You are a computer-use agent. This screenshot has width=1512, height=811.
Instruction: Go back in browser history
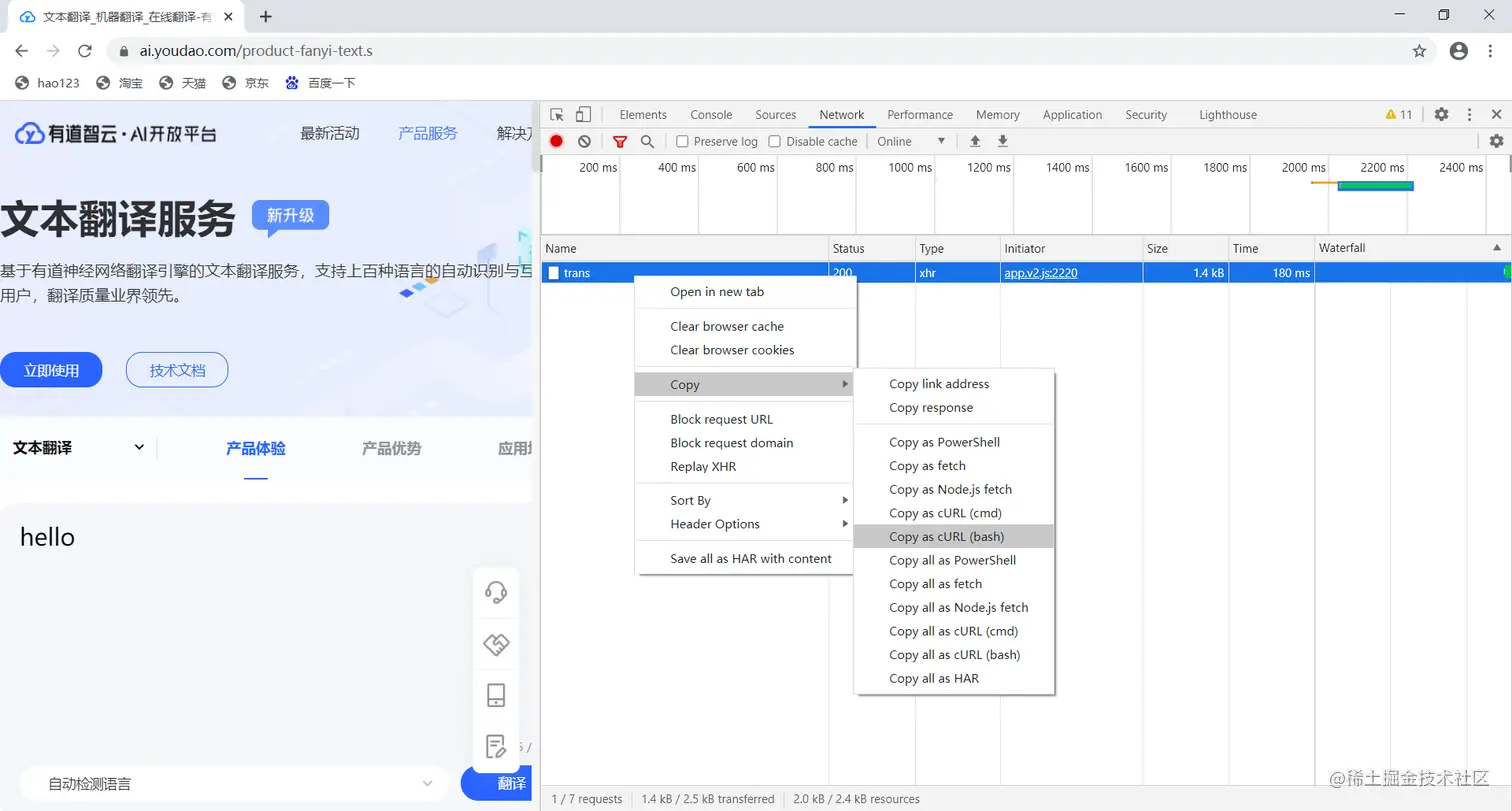click(x=22, y=51)
